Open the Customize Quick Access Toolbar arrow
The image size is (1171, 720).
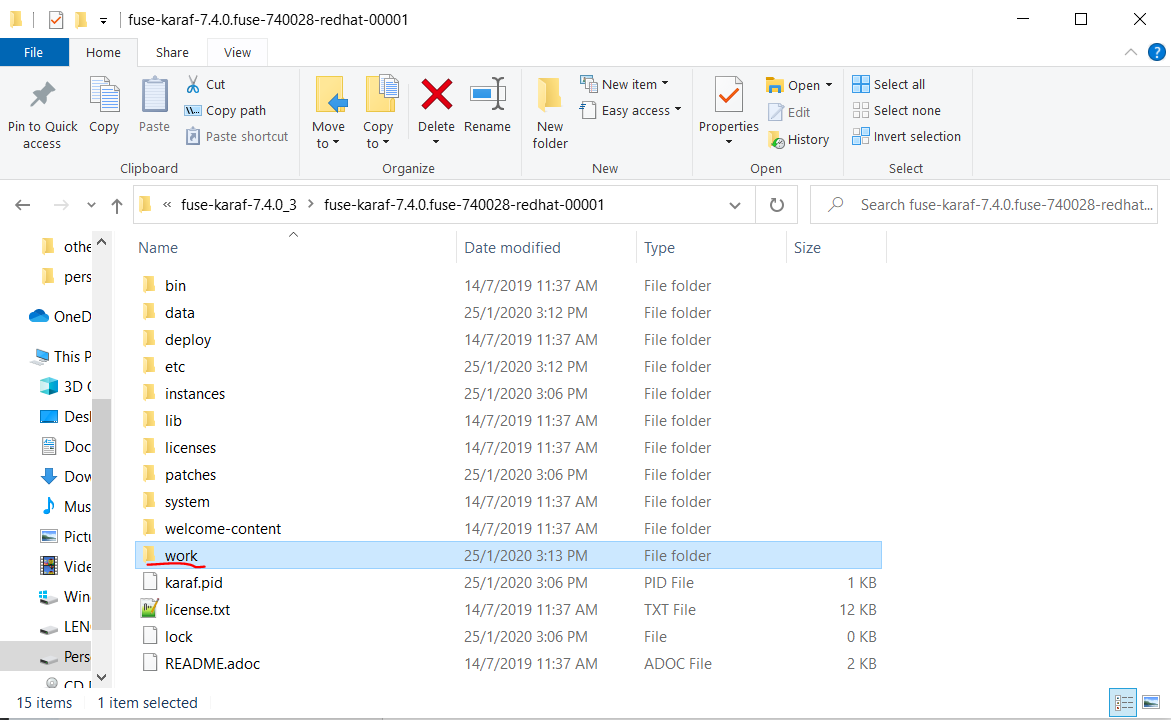point(103,20)
